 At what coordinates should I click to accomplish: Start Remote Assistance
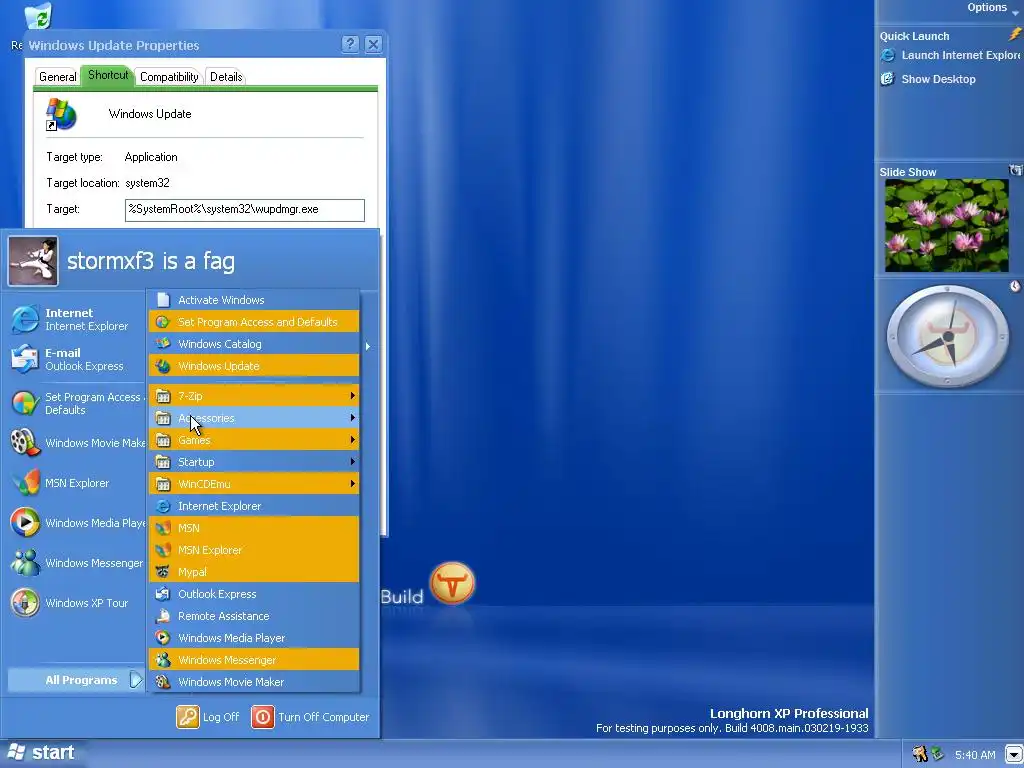click(x=254, y=616)
